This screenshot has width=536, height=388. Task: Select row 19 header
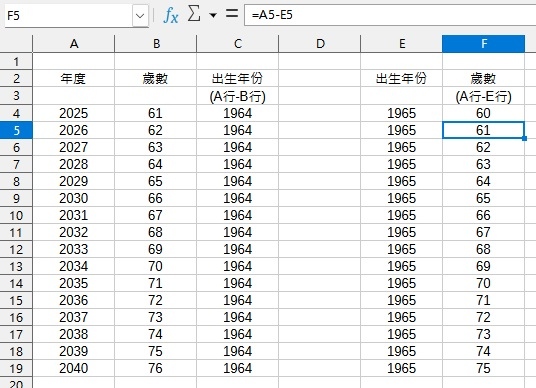click(x=16, y=369)
